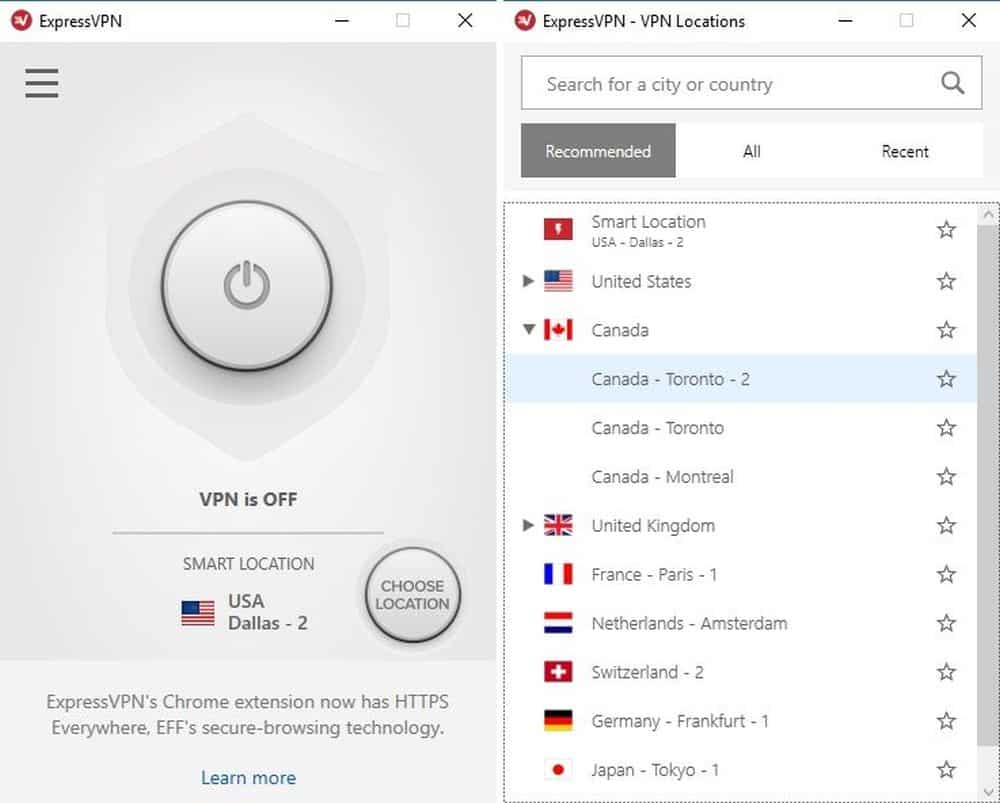Turn on VPN with power button
The image size is (1000, 803).
[x=247, y=285]
